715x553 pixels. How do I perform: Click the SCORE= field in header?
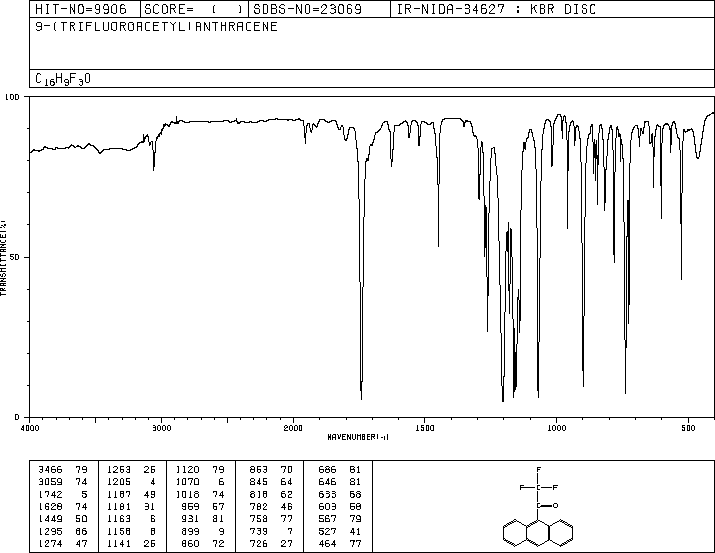pos(194,9)
